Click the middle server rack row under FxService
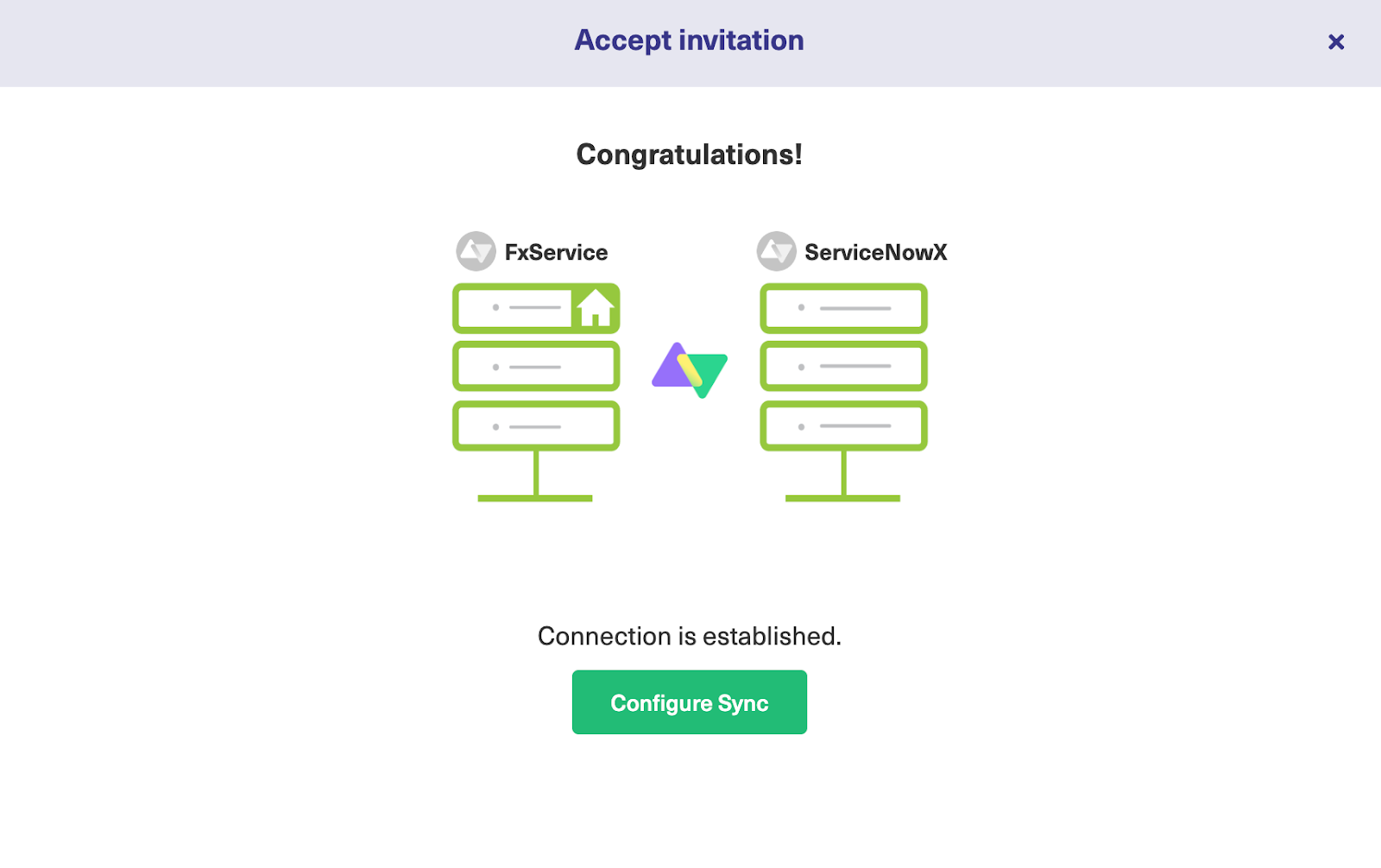Screen dimensions: 1381x868 (535, 366)
